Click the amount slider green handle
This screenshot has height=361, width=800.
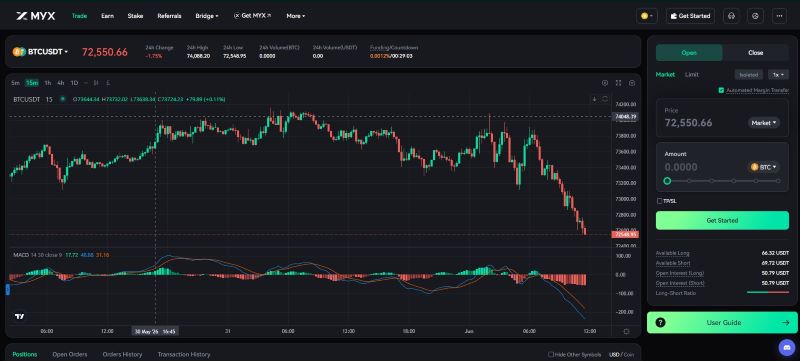pos(667,180)
